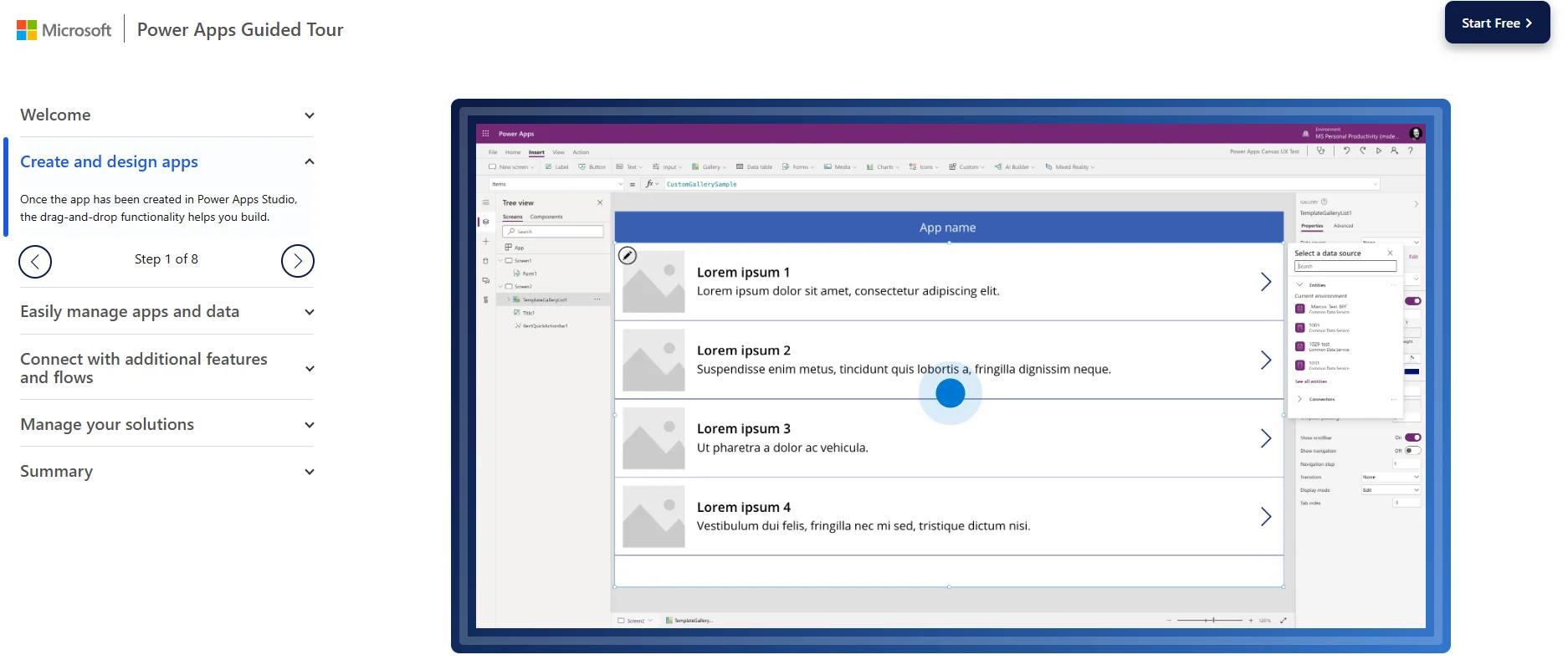Click the plus Insert icon in left rail
This screenshot has width=1568, height=665.
485,241
